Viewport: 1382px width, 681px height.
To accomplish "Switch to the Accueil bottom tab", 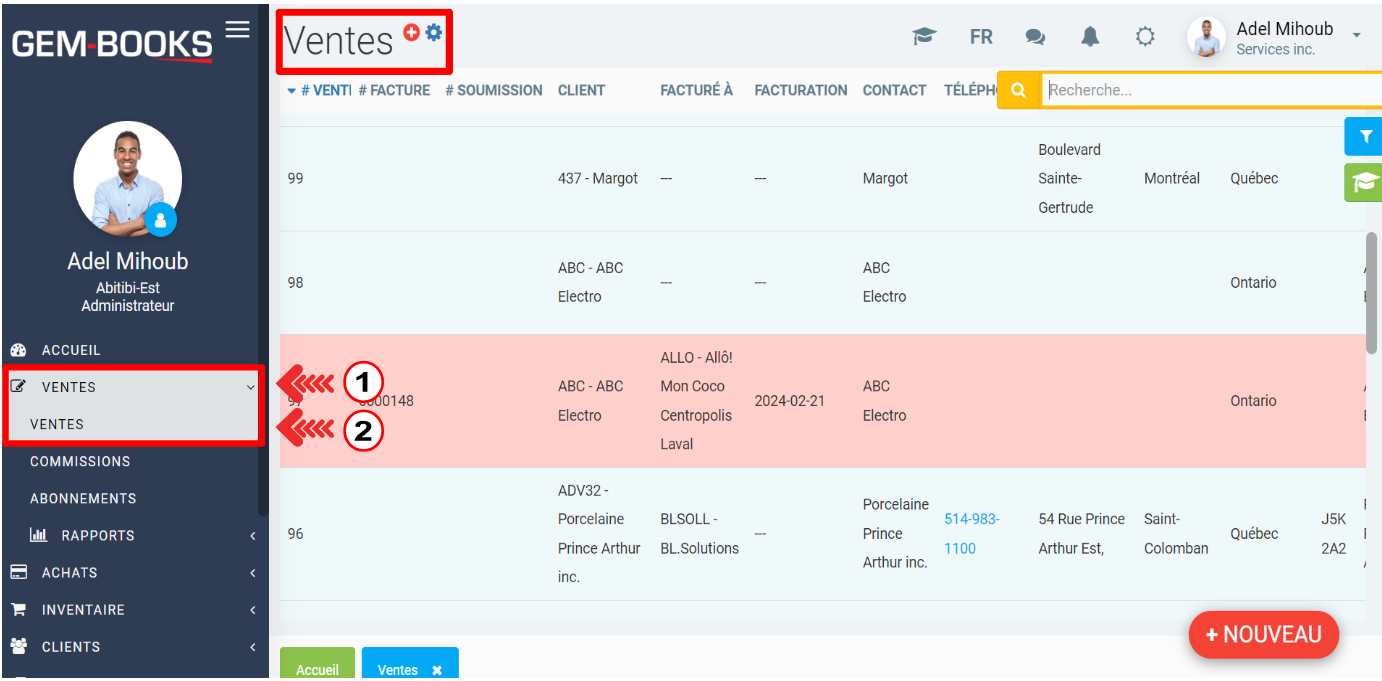I will click(x=317, y=669).
